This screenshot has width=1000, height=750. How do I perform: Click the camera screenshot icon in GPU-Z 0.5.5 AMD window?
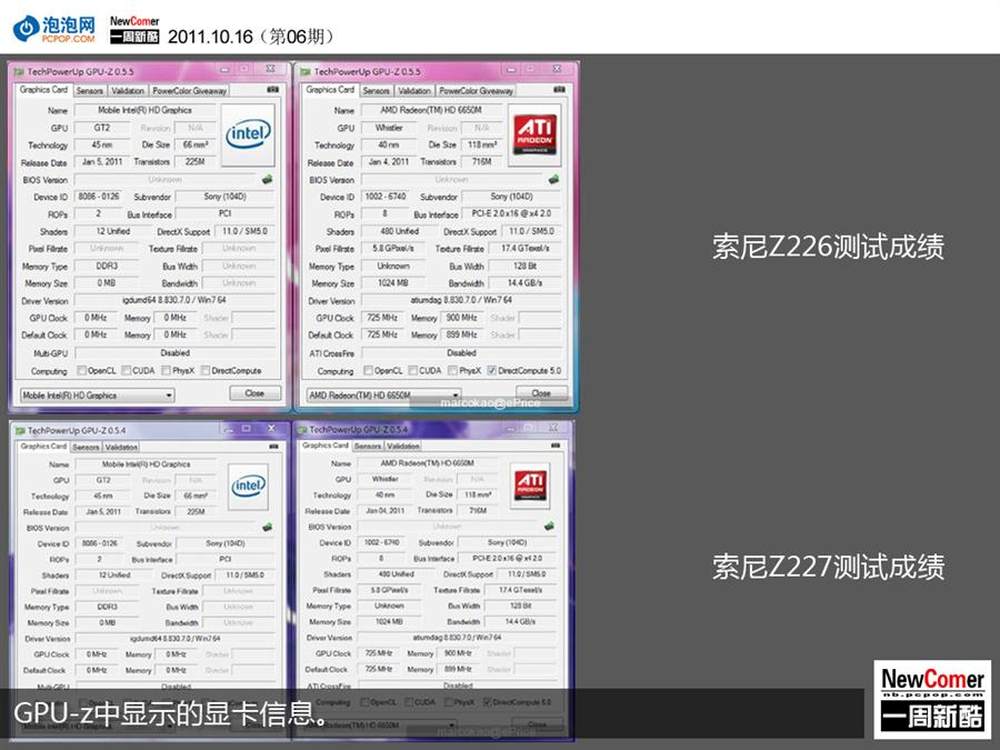(559, 90)
